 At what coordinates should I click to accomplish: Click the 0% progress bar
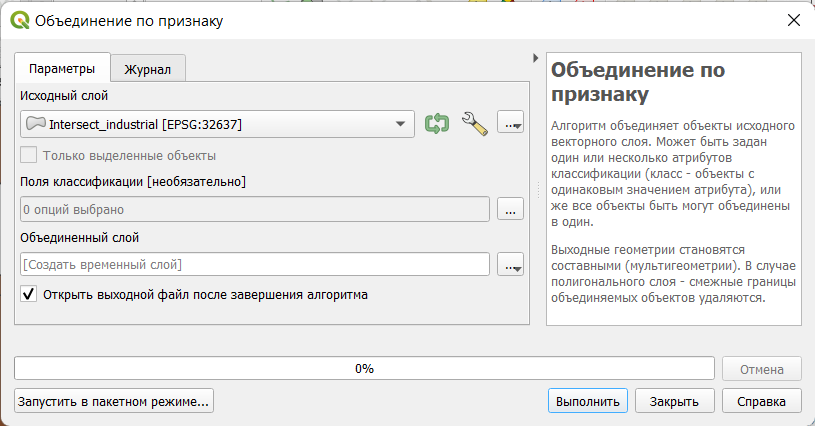click(364, 369)
